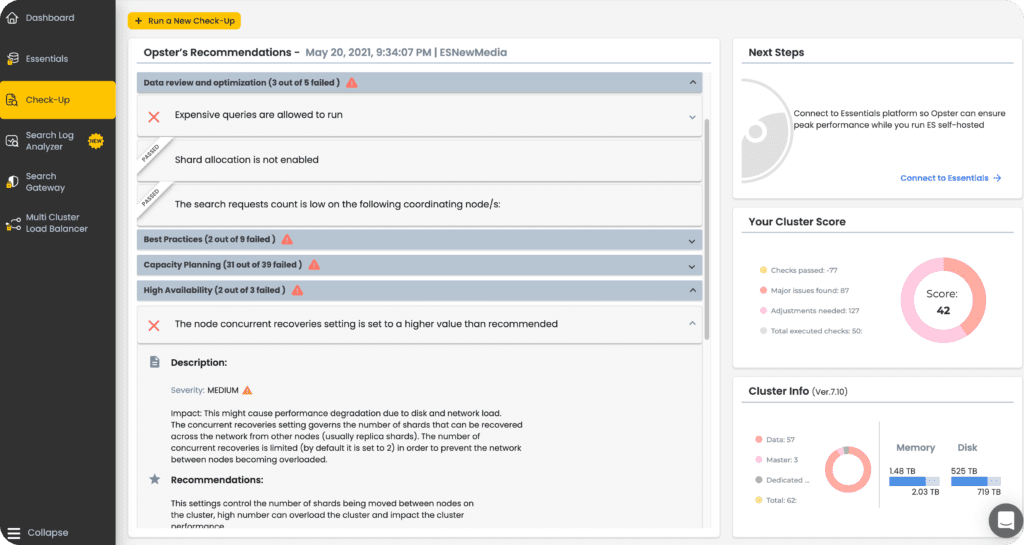This screenshot has width=1024, height=545.
Task: Click the Severity: MEDIUM label
Action: pyautogui.click(x=204, y=390)
